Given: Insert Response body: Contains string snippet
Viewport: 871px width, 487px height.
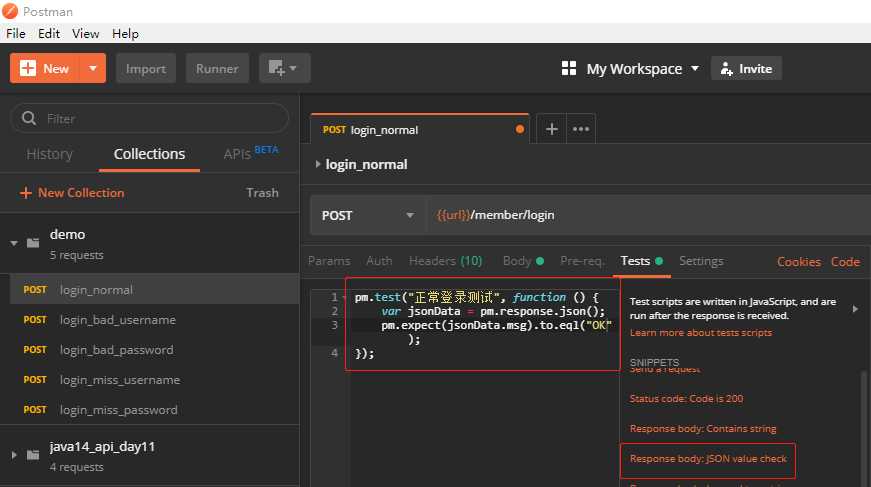Looking at the screenshot, I should point(703,429).
